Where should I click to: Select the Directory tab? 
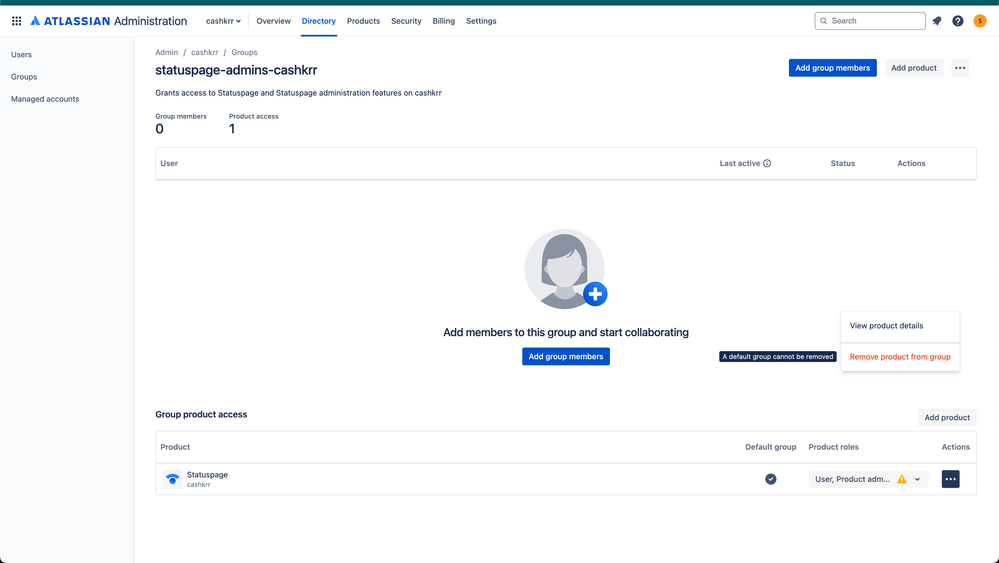point(319,21)
